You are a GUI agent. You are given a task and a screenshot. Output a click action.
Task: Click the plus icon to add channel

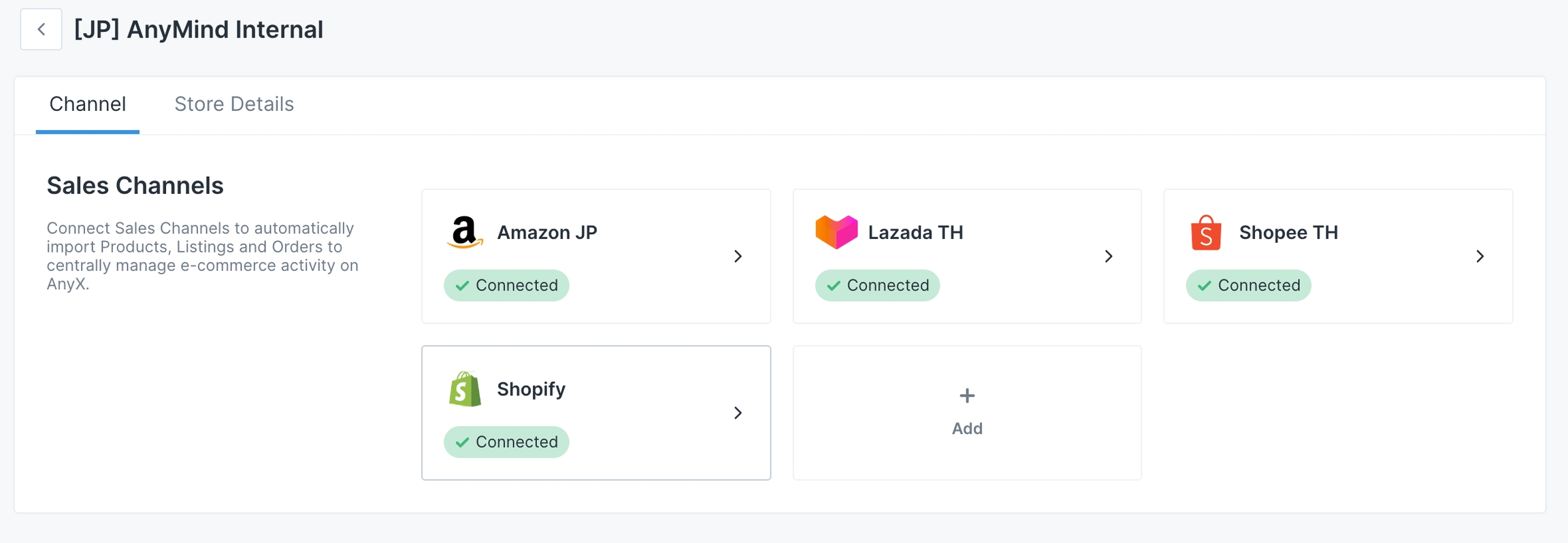coord(966,395)
